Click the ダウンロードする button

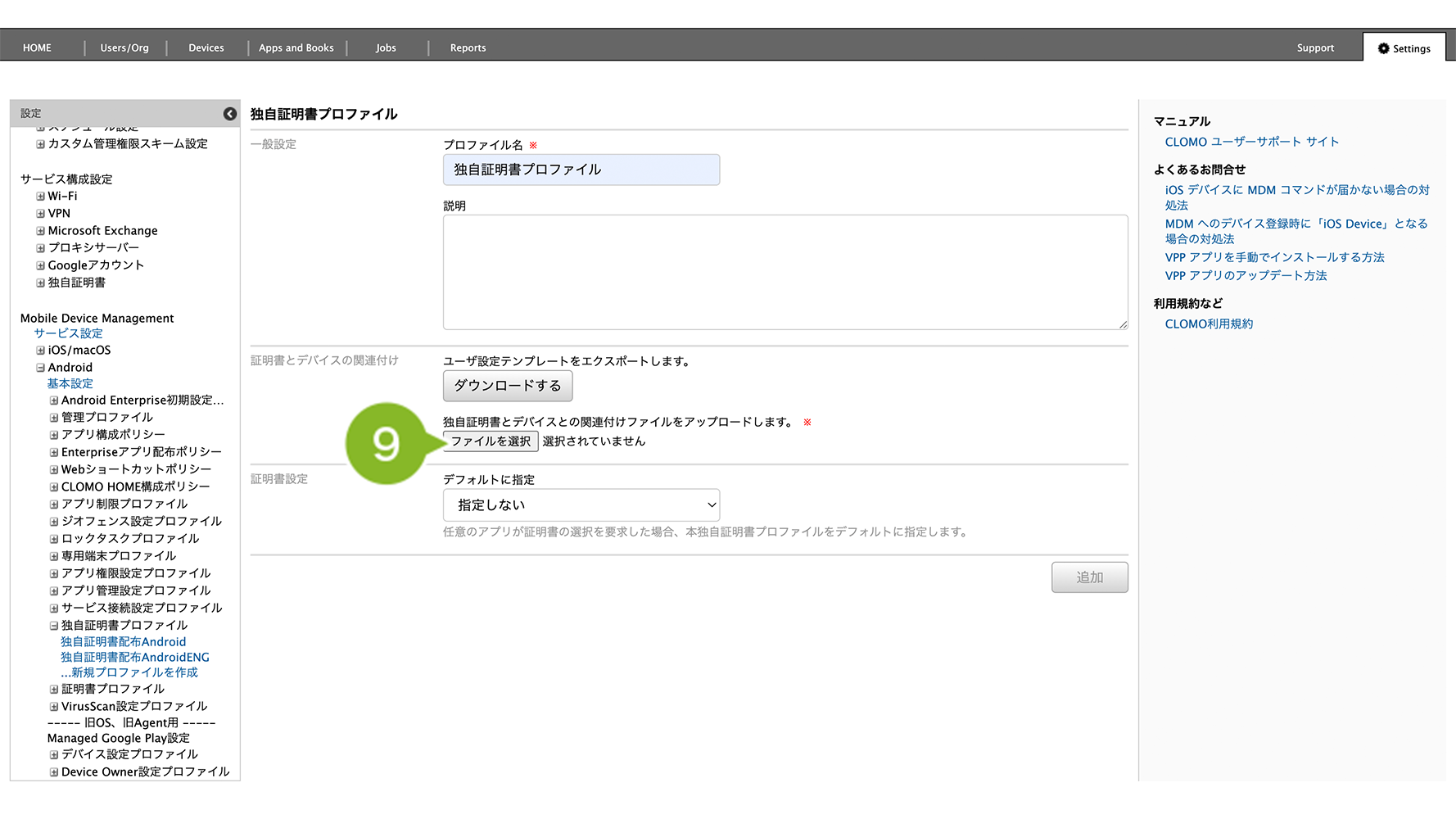coord(507,386)
